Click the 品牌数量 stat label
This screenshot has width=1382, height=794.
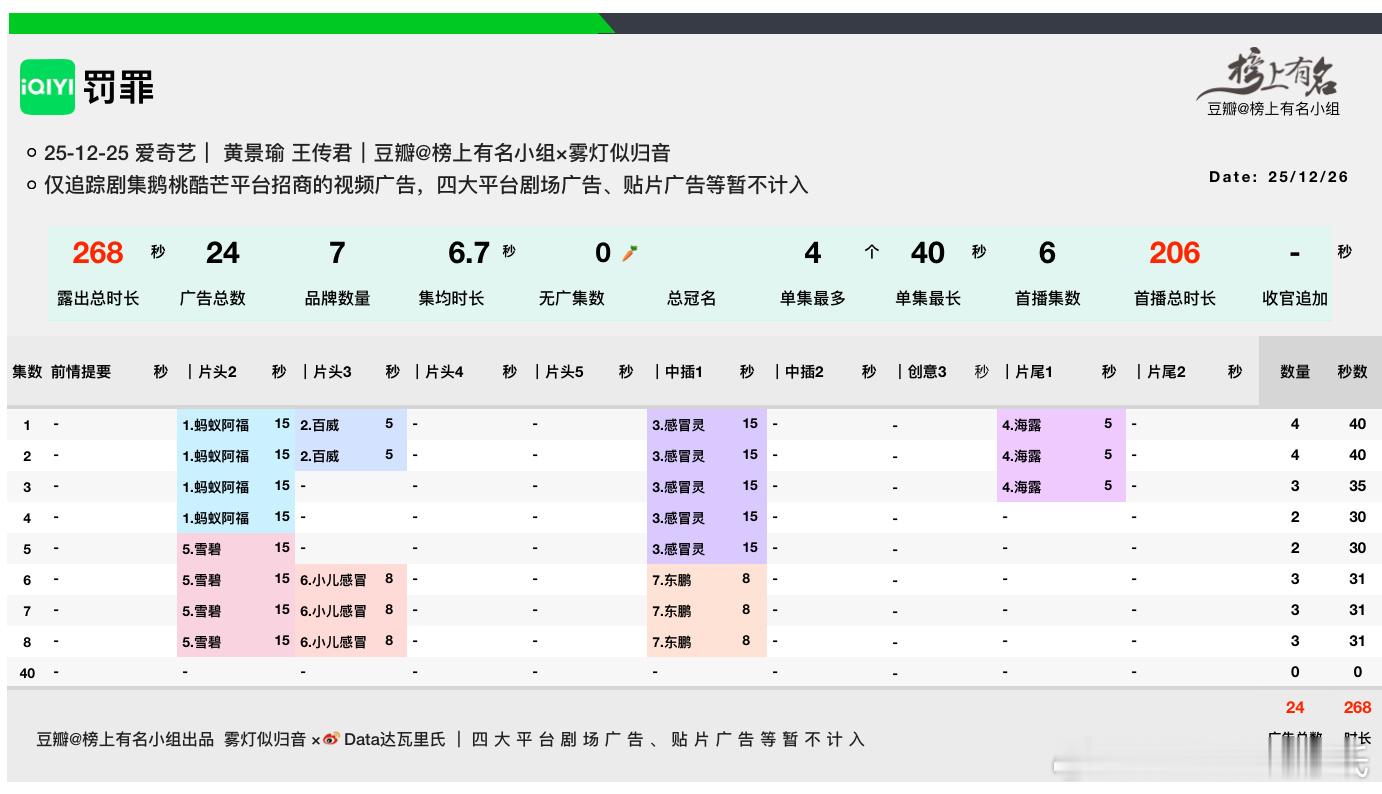(x=337, y=298)
